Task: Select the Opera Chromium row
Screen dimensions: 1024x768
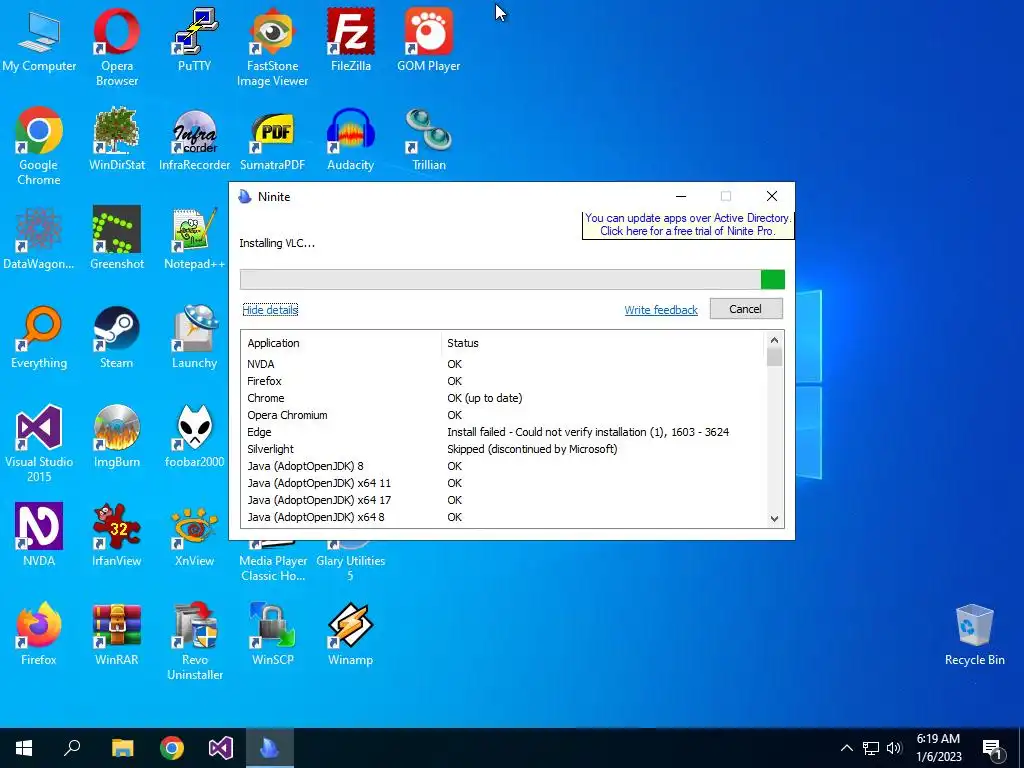Action: click(503, 415)
